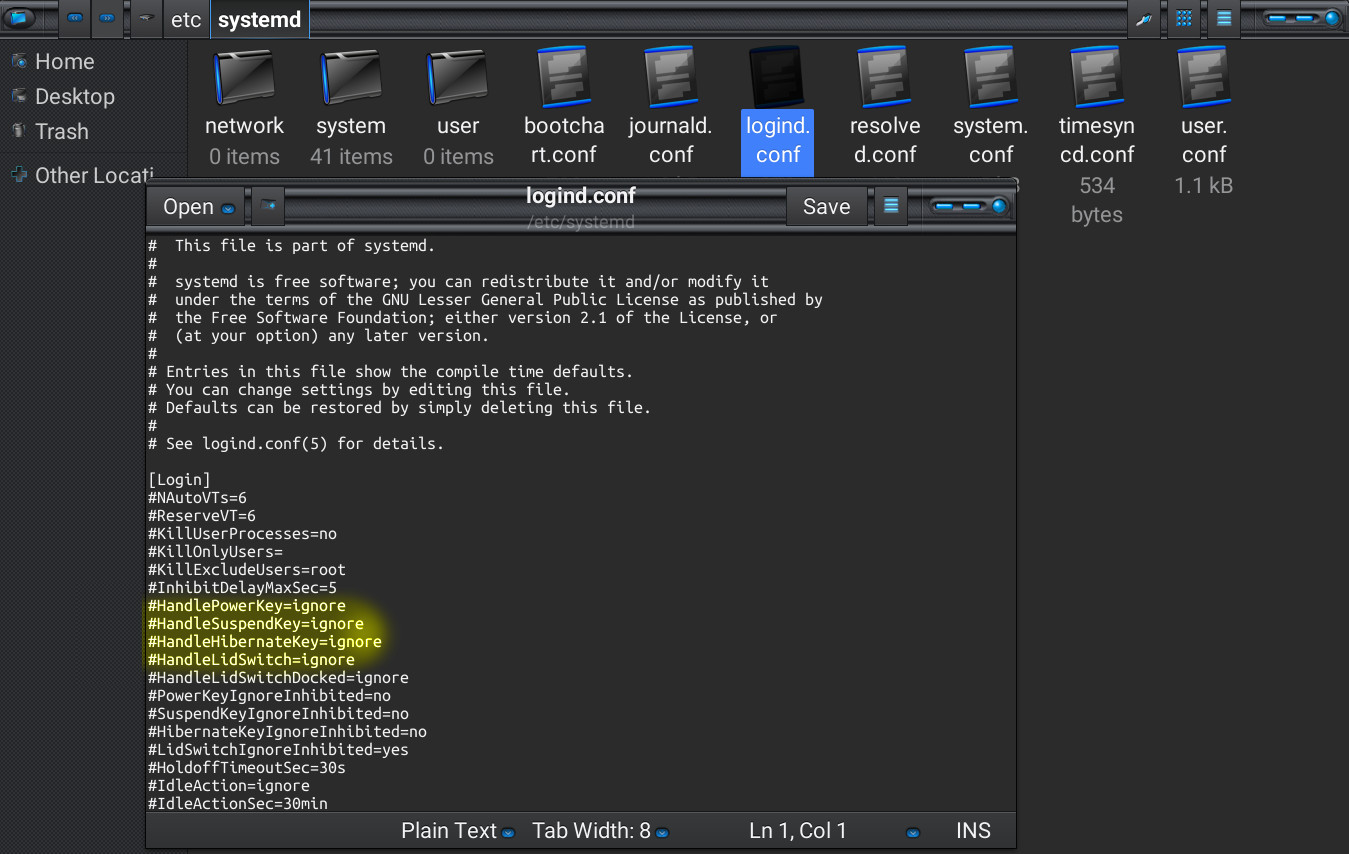Screen dimensions: 1349x854
Task: Go to Desktop in the sidebar
Action: pos(75,96)
